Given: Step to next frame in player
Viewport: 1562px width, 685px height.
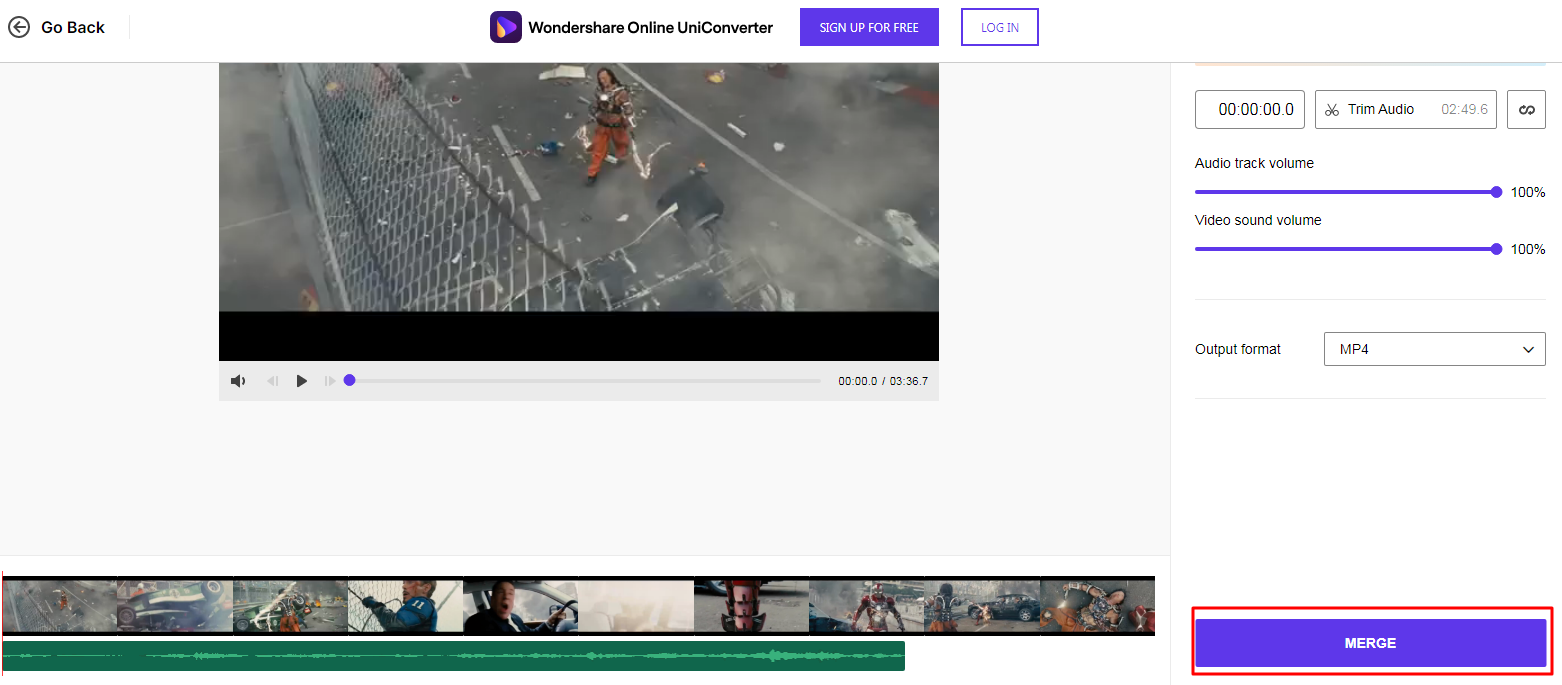Looking at the screenshot, I should 330,381.
